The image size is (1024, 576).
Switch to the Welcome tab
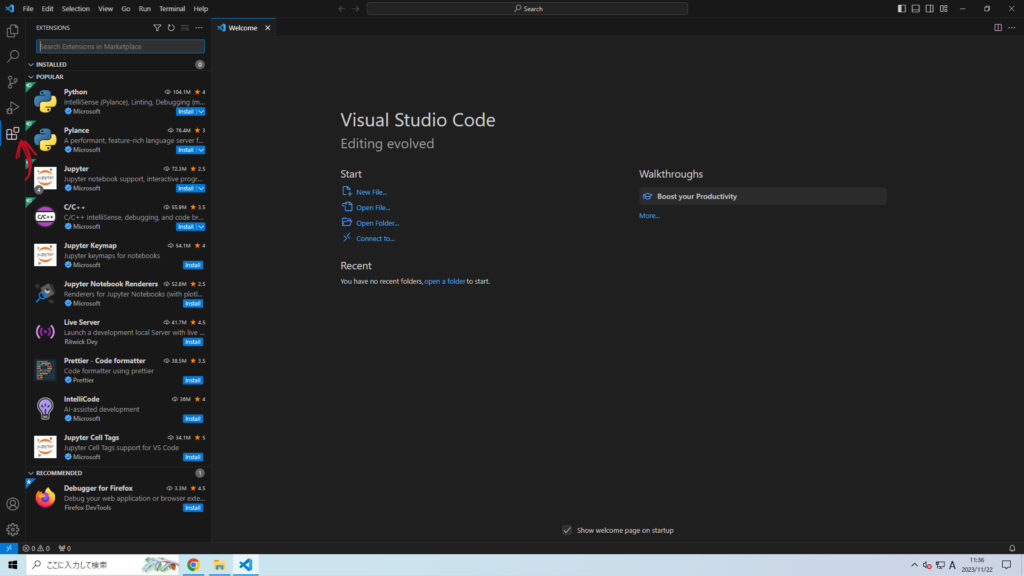[243, 28]
